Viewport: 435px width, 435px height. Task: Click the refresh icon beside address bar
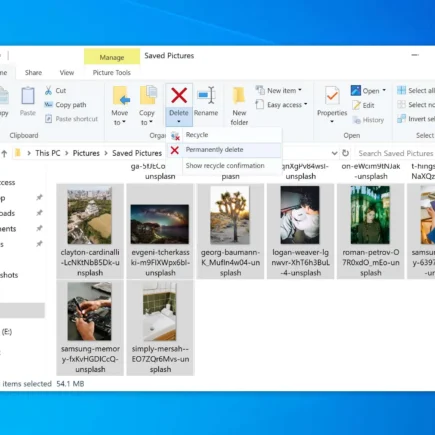click(345, 153)
